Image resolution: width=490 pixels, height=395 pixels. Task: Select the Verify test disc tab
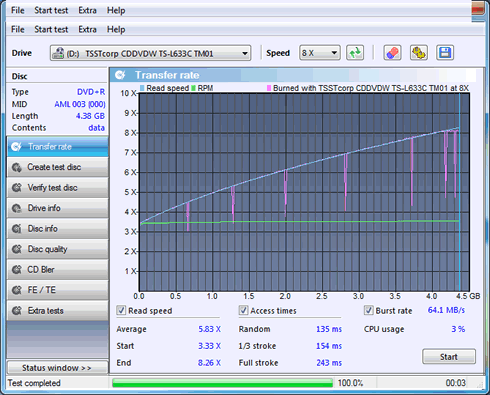pyautogui.click(x=57, y=188)
